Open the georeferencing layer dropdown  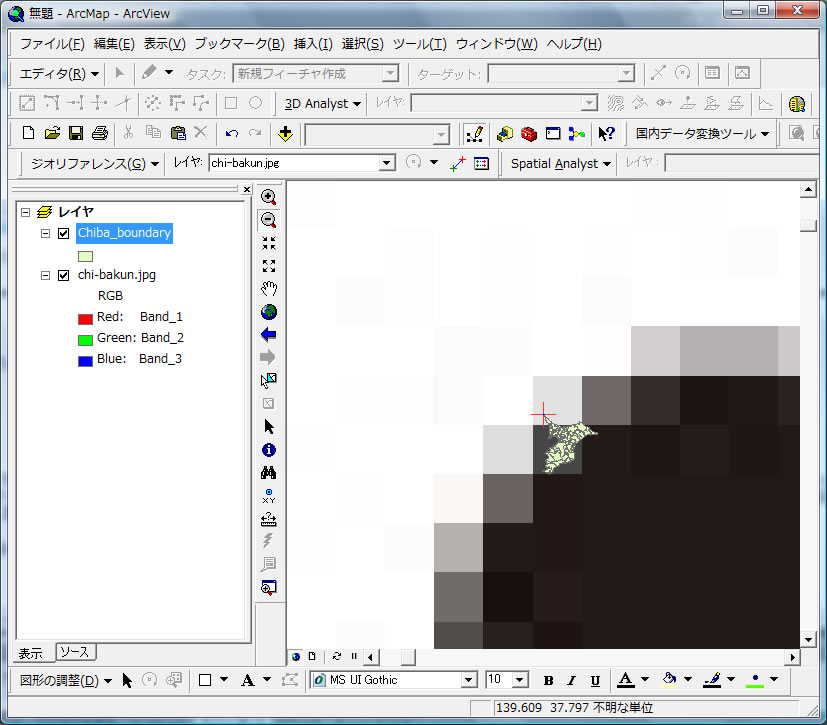(387, 163)
